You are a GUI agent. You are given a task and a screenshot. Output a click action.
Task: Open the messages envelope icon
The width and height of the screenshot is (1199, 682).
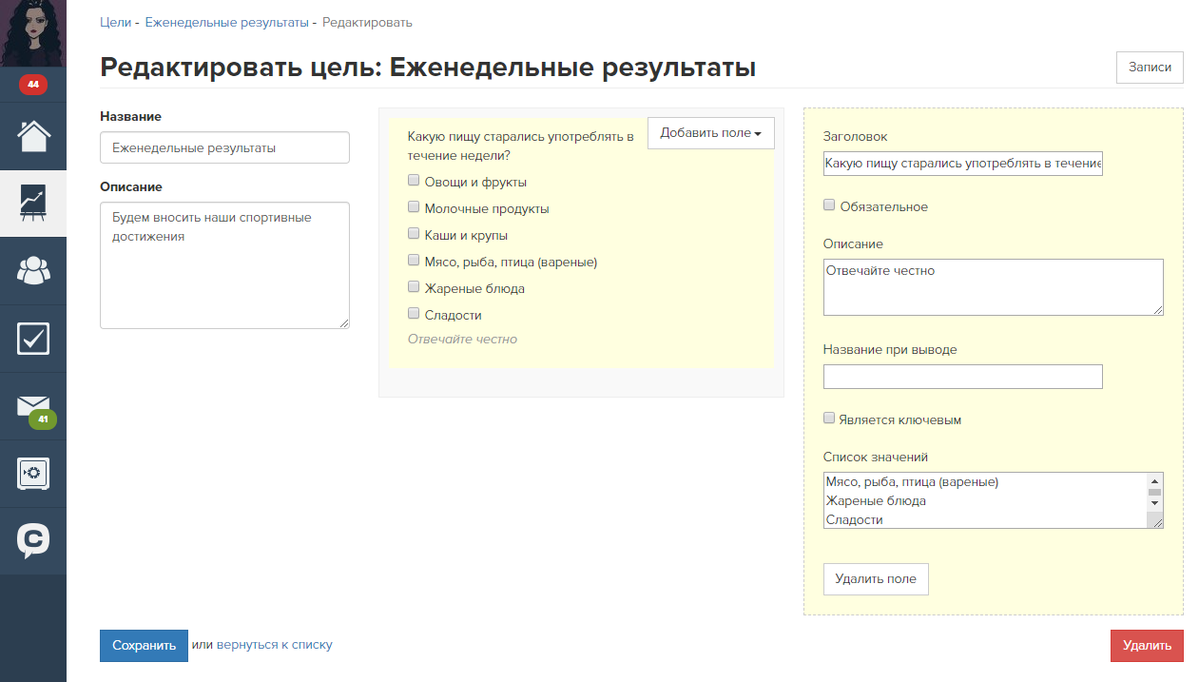tap(33, 406)
